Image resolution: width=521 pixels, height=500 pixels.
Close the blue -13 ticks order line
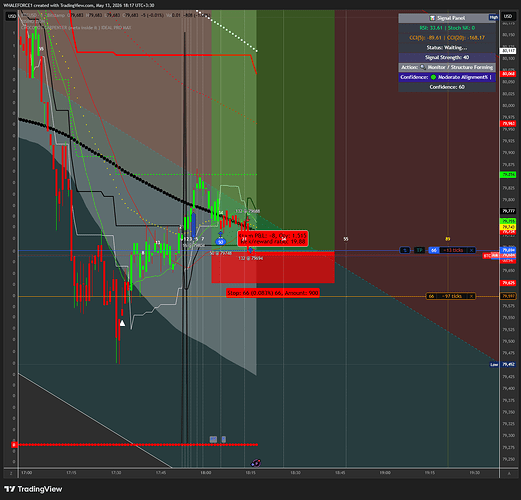click(x=471, y=250)
